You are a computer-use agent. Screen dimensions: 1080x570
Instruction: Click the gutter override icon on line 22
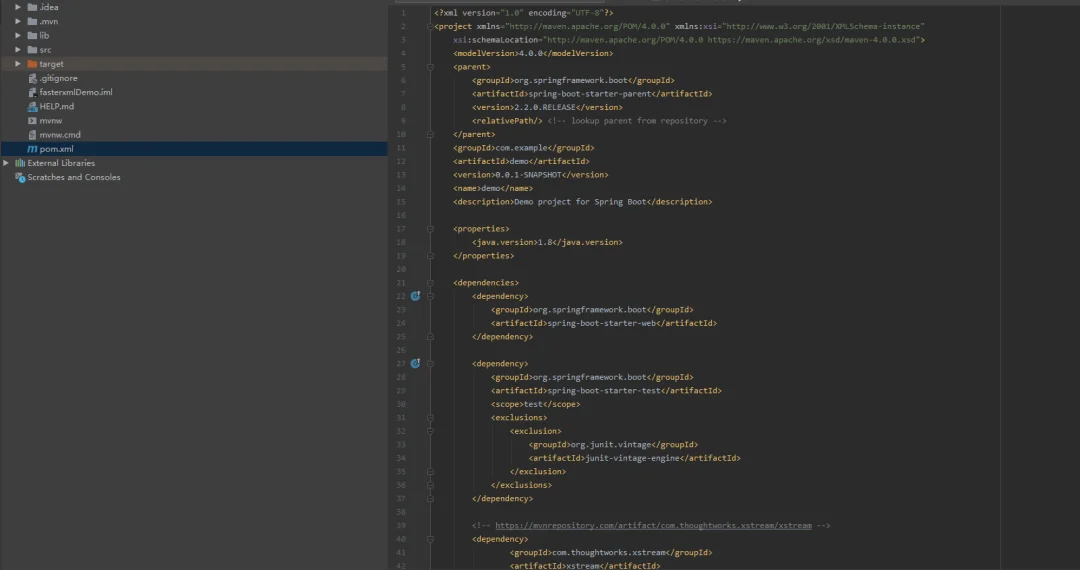pos(415,296)
